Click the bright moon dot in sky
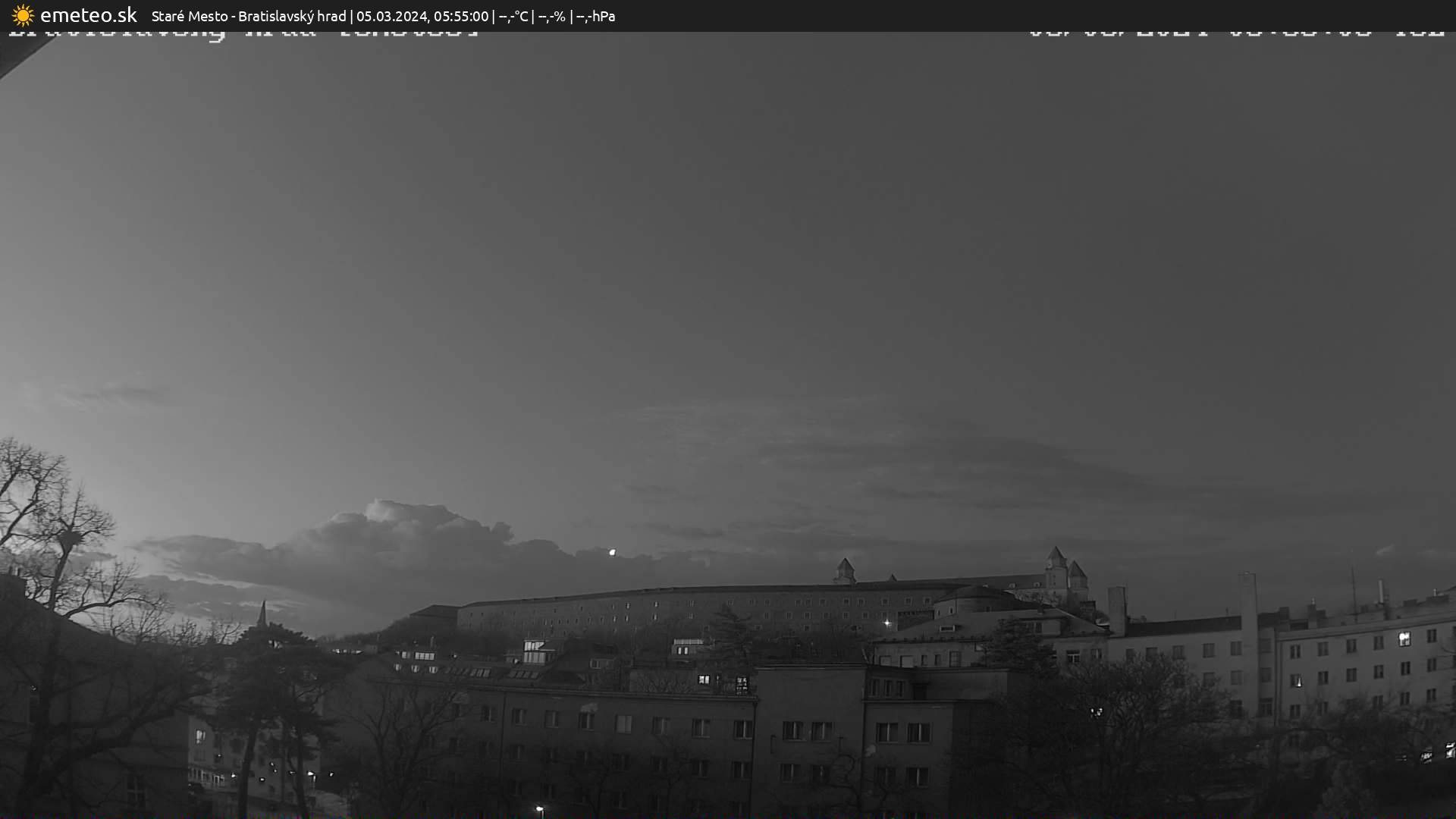Image resolution: width=1456 pixels, height=819 pixels. (612, 552)
